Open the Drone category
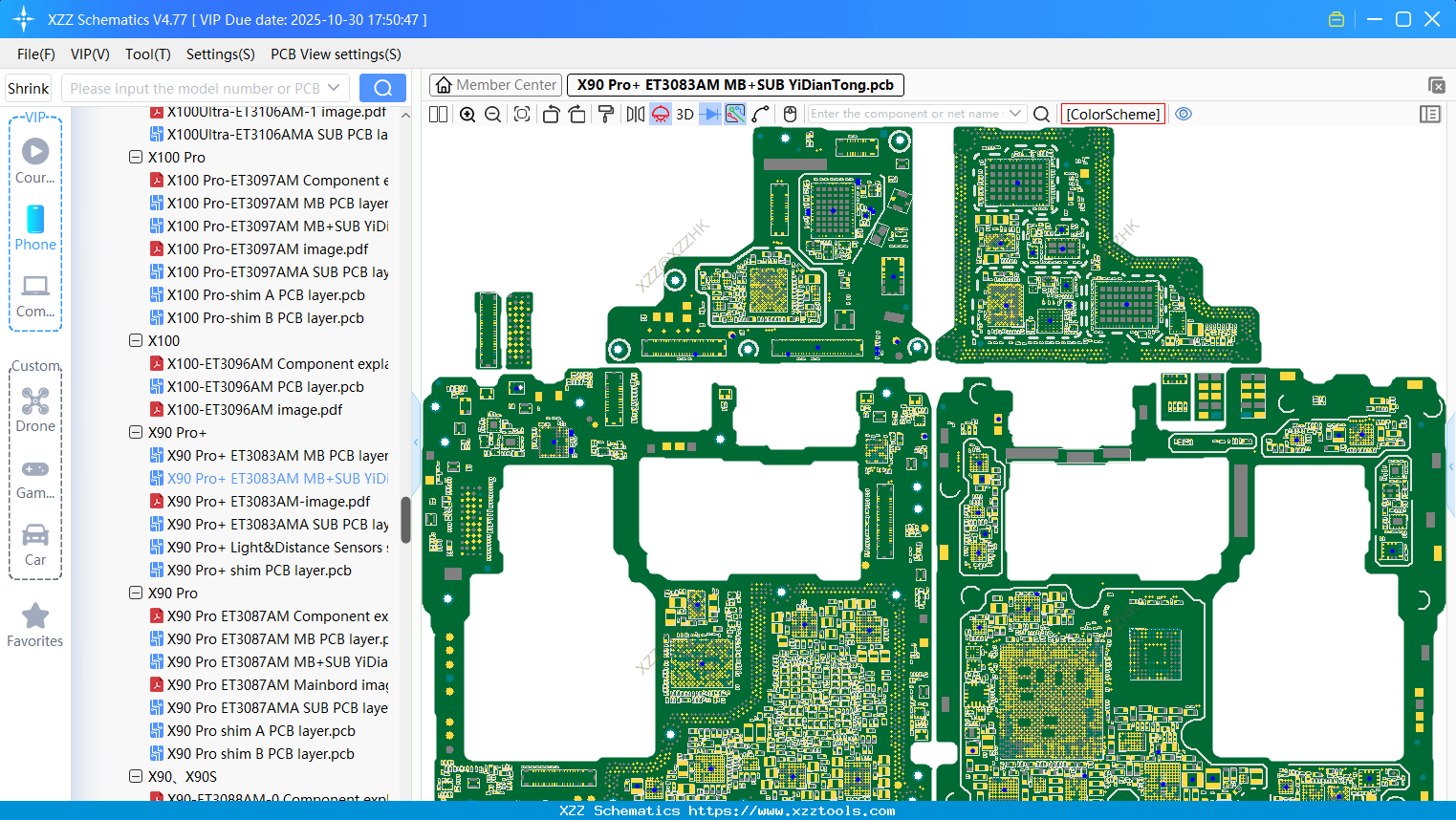This screenshot has width=1456, height=820. (x=35, y=409)
